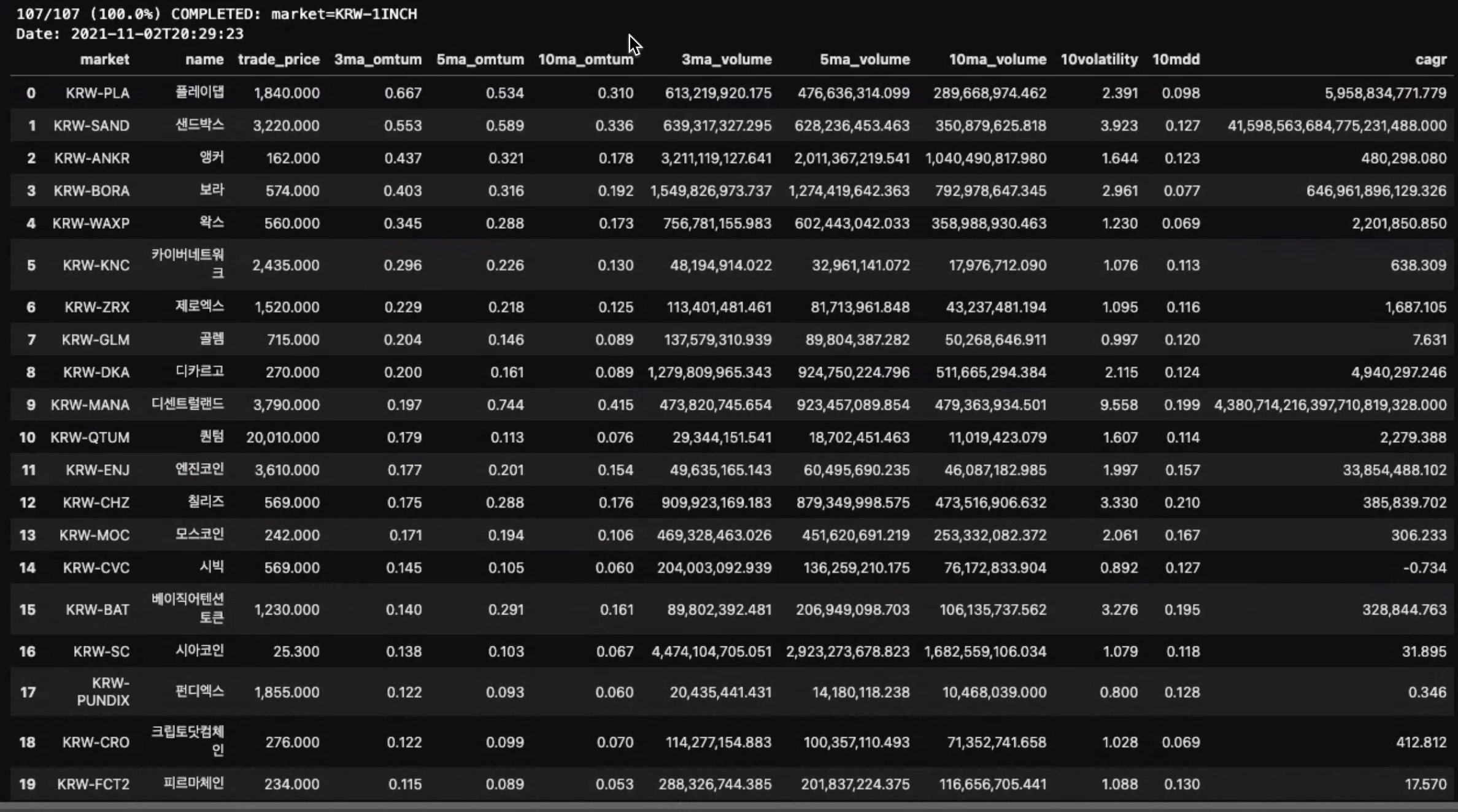This screenshot has height=812, width=1458.
Task: Select the KRW-SAND market cell
Action: pos(91,126)
